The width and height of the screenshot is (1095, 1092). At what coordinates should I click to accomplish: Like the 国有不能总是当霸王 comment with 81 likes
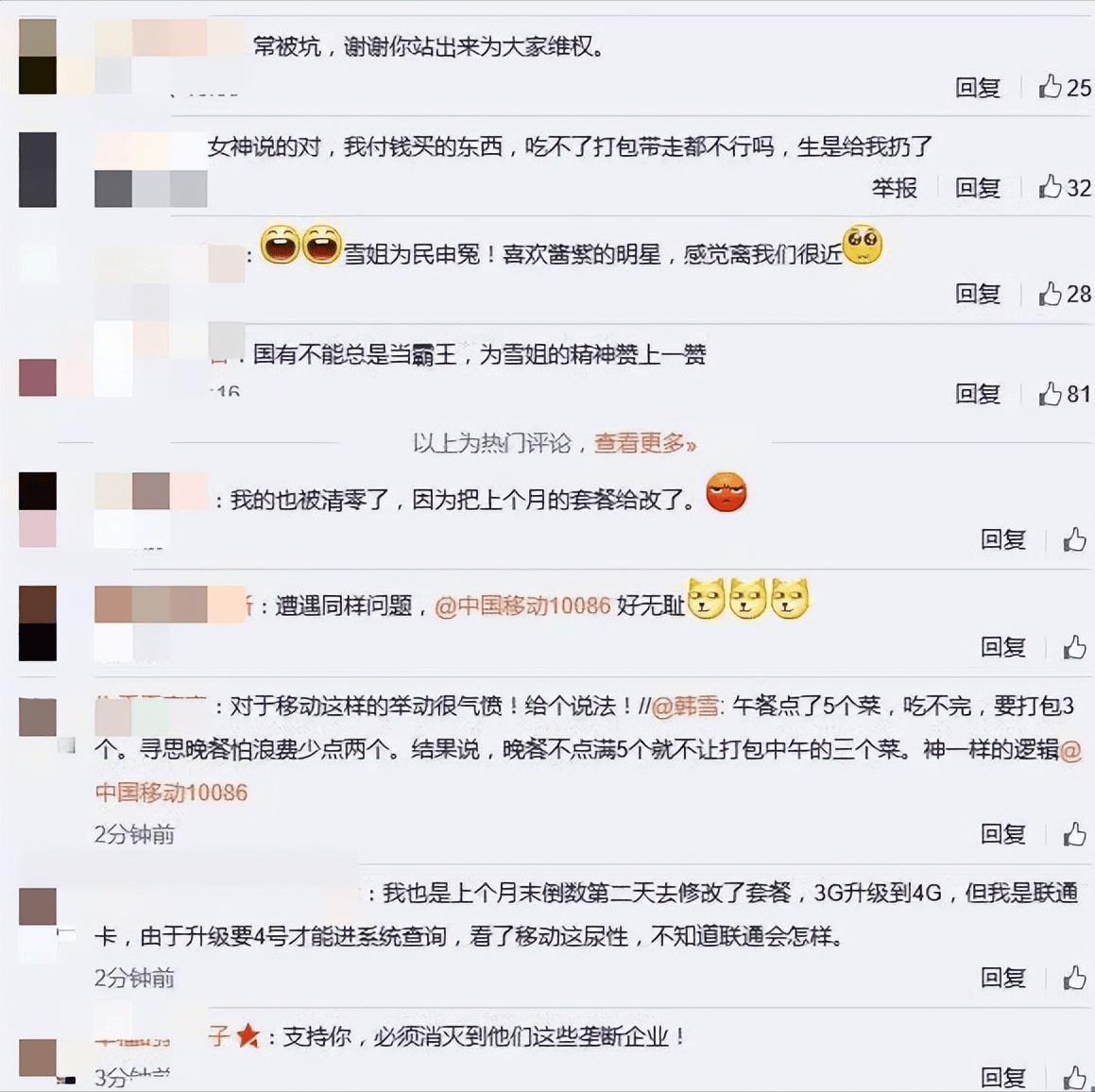tap(1064, 394)
